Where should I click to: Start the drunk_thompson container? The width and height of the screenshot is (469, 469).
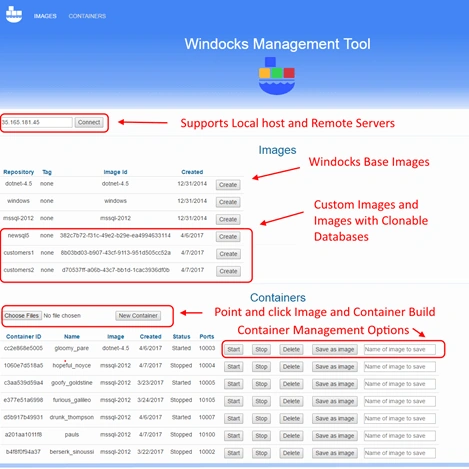tap(234, 419)
